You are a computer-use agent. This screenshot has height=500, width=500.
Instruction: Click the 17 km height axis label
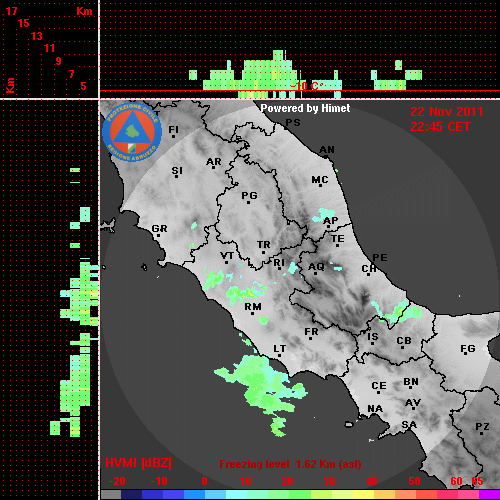click(11, 11)
